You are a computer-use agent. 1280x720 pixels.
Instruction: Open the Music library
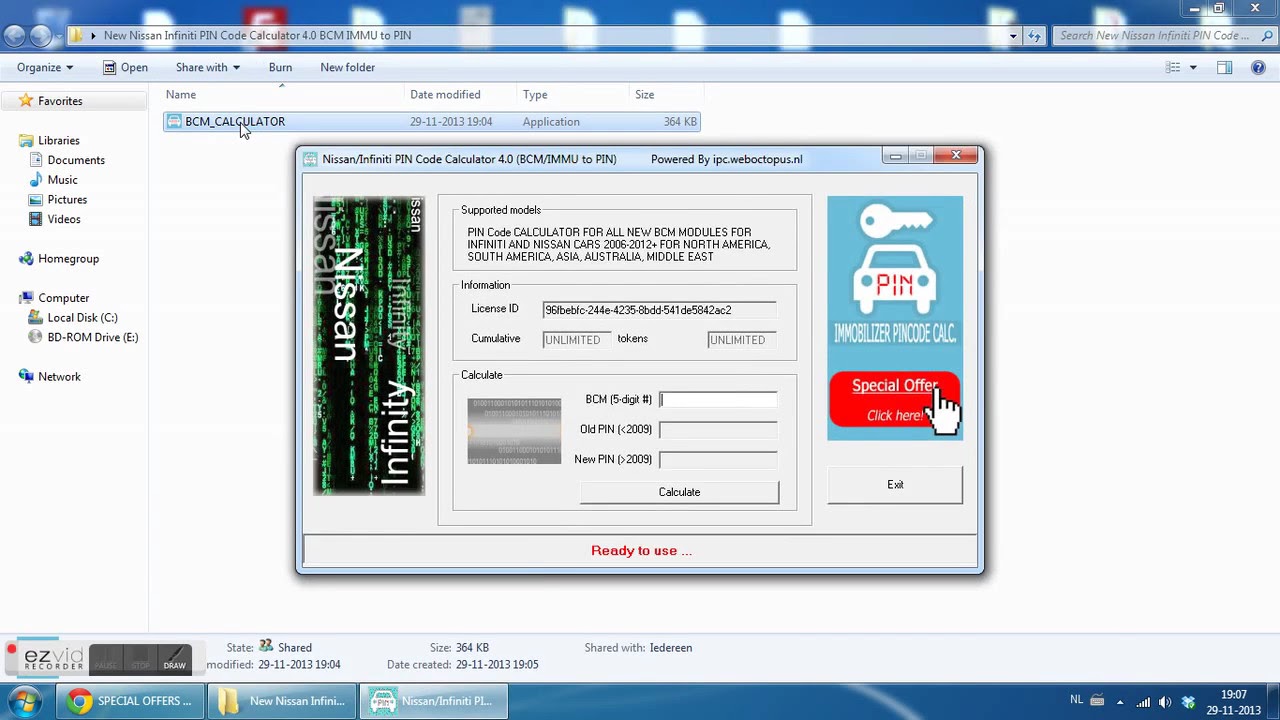(x=62, y=180)
